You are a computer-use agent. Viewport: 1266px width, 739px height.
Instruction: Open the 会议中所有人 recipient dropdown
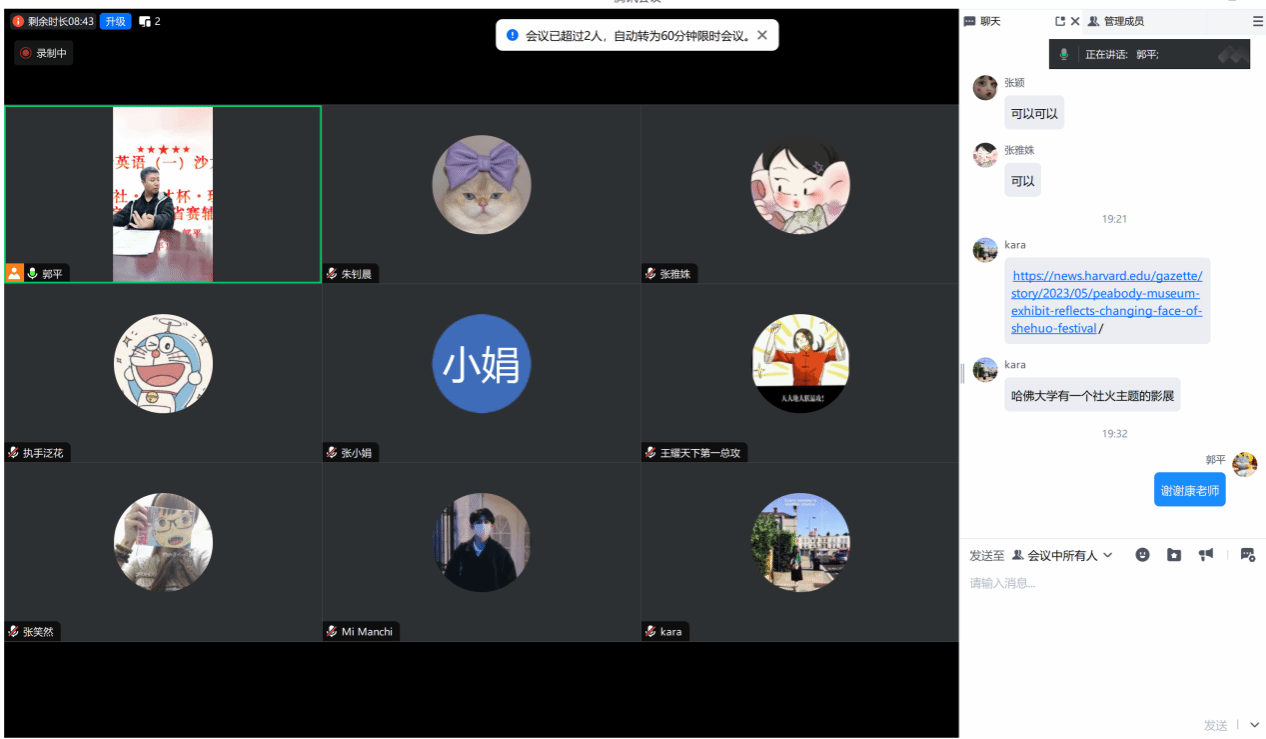(1063, 555)
